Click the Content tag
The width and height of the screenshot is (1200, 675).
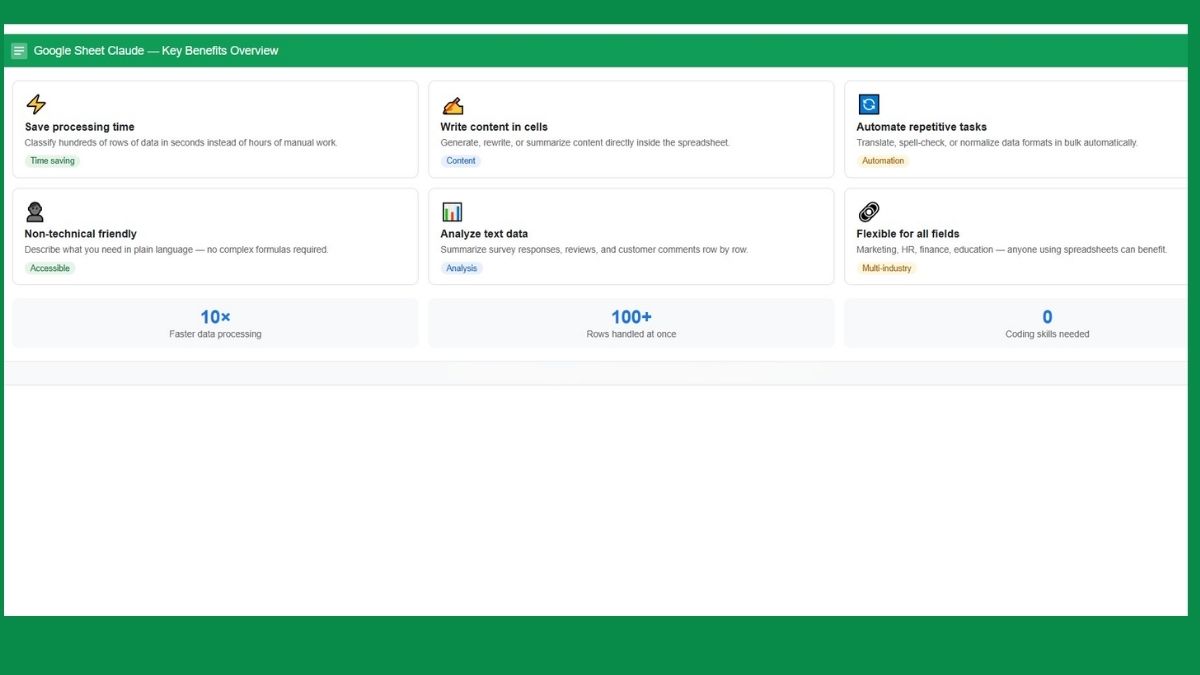[461, 161]
